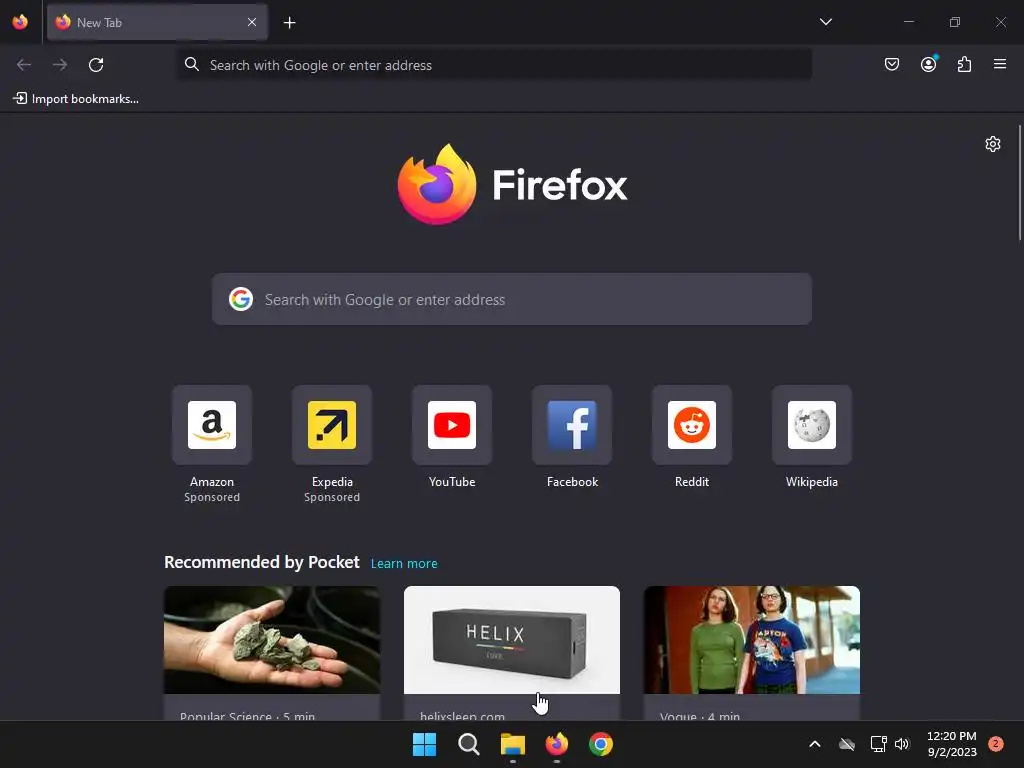The width and height of the screenshot is (1024, 768).
Task: Open the Helix mattress box thumbnail
Action: point(512,640)
